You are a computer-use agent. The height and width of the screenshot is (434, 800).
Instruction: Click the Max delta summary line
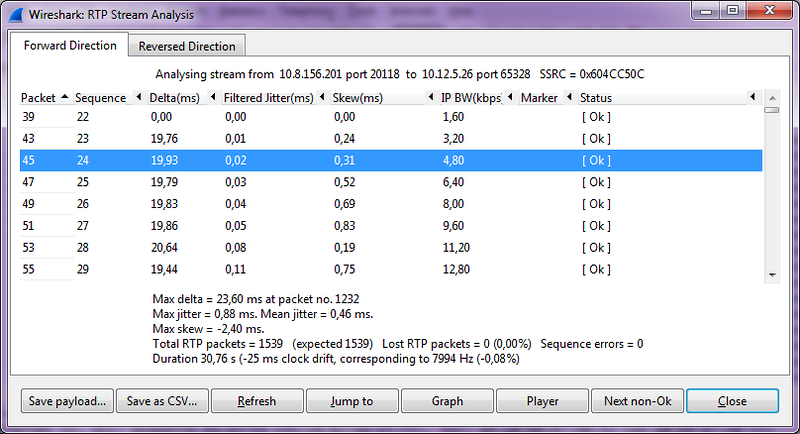tap(256, 299)
